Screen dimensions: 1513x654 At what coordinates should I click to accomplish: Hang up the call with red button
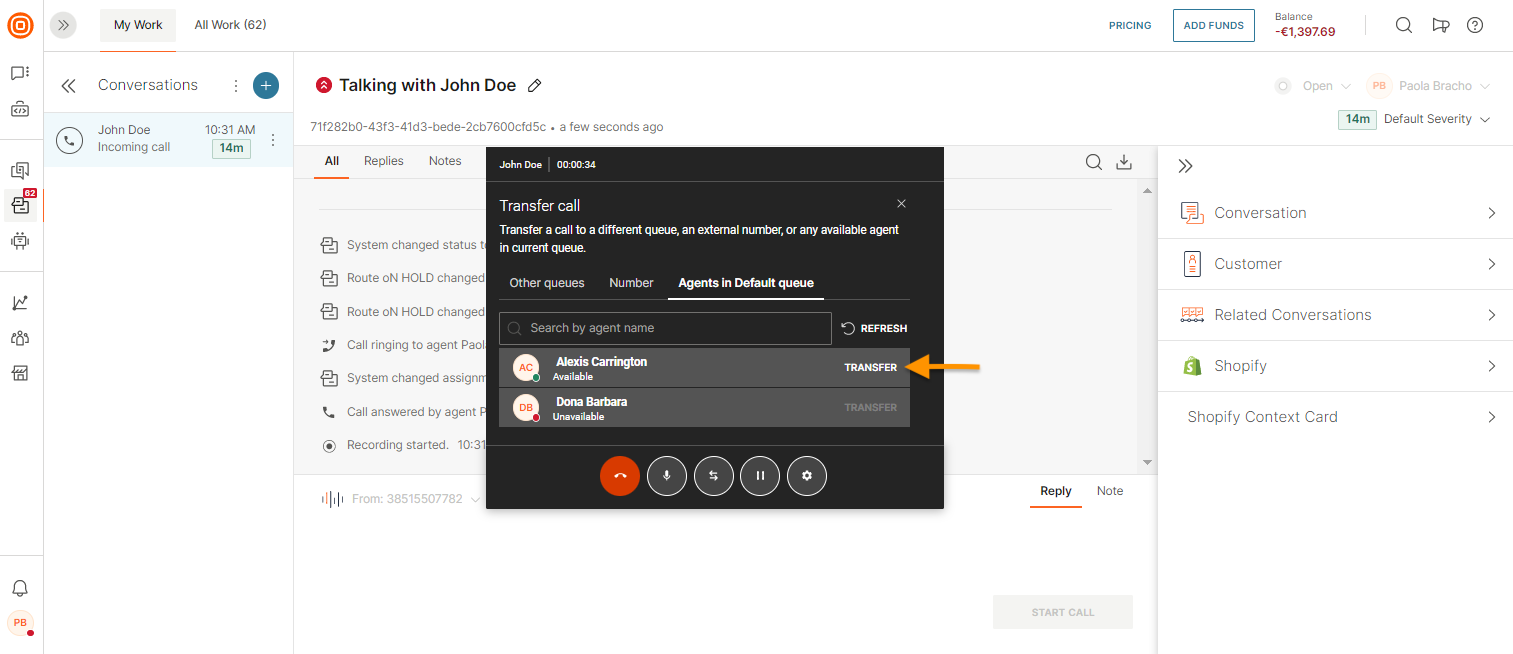coord(620,476)
